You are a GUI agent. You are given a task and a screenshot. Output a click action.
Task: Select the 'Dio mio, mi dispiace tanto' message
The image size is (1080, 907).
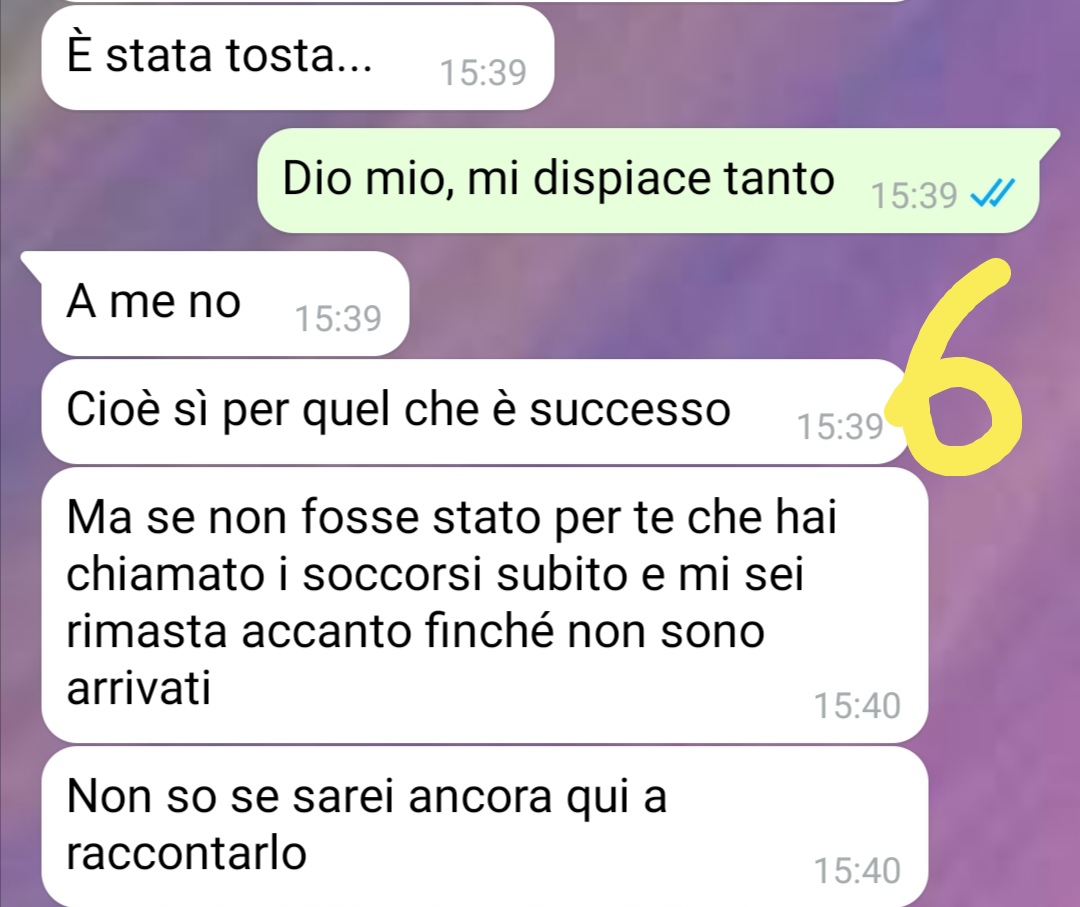(x=647, y=180)
